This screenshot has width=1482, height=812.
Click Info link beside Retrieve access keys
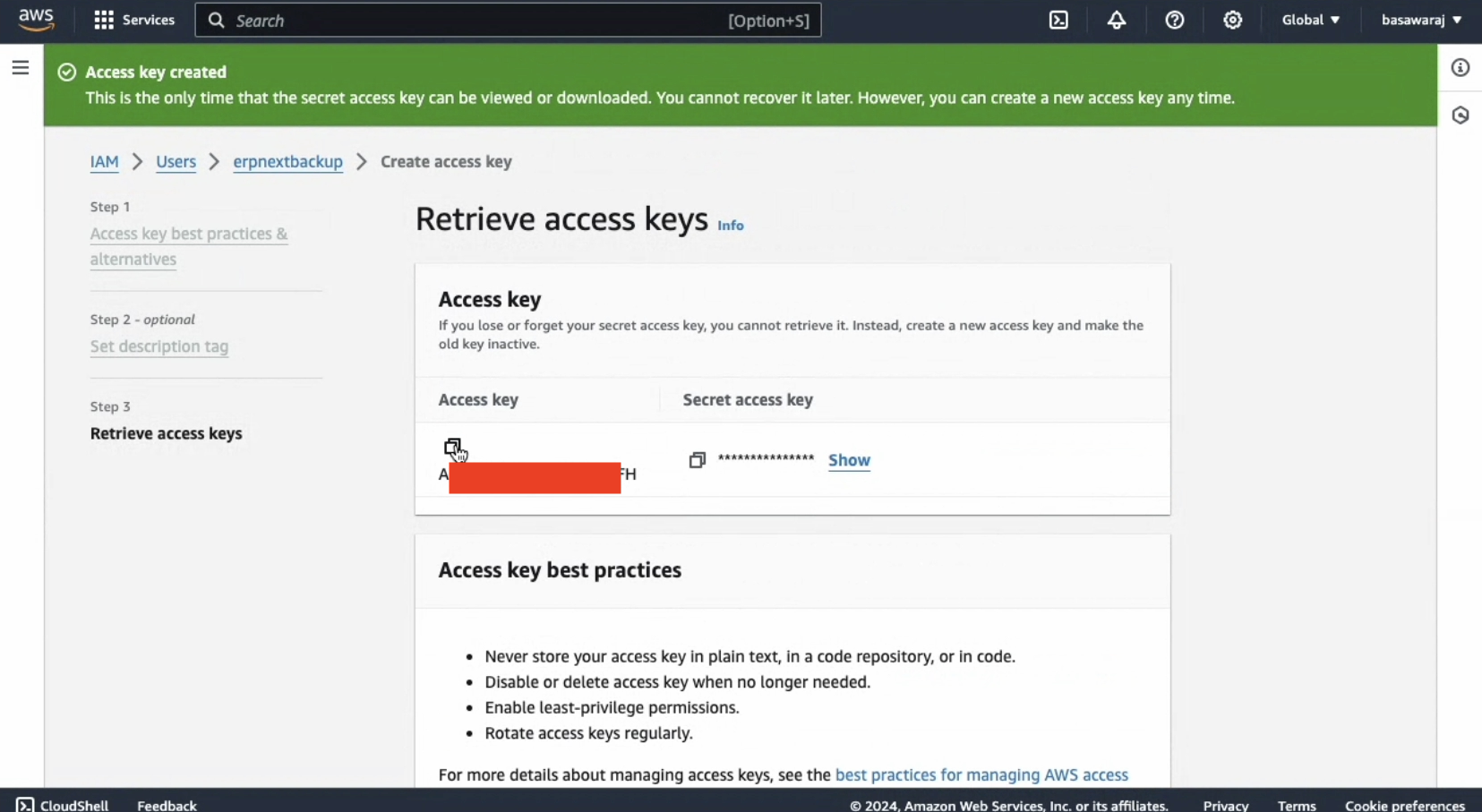click(x=731, y=226)
